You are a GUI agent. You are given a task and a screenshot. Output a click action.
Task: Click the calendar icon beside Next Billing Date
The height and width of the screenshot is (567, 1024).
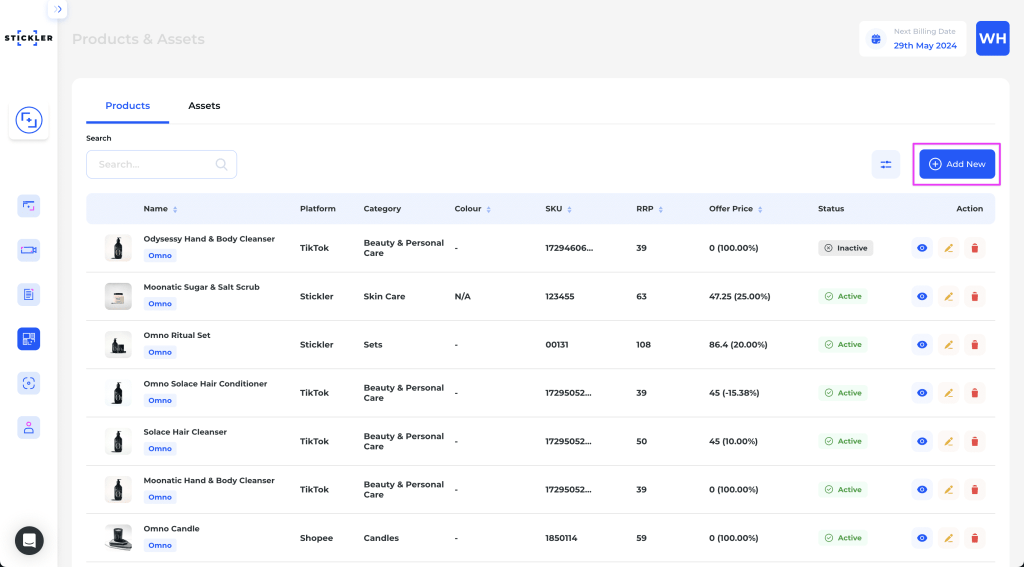click(876, 39)
